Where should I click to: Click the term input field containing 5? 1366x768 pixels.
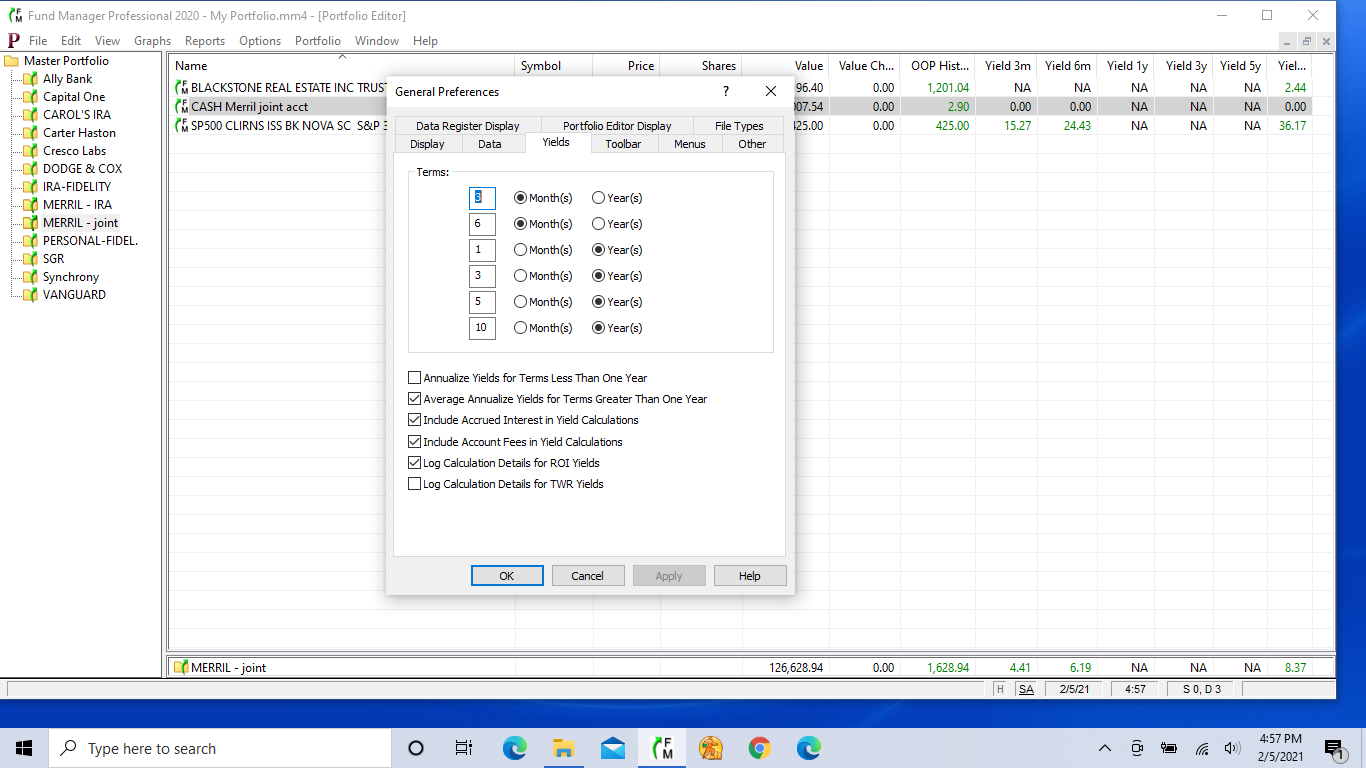(x=482, y=302)
